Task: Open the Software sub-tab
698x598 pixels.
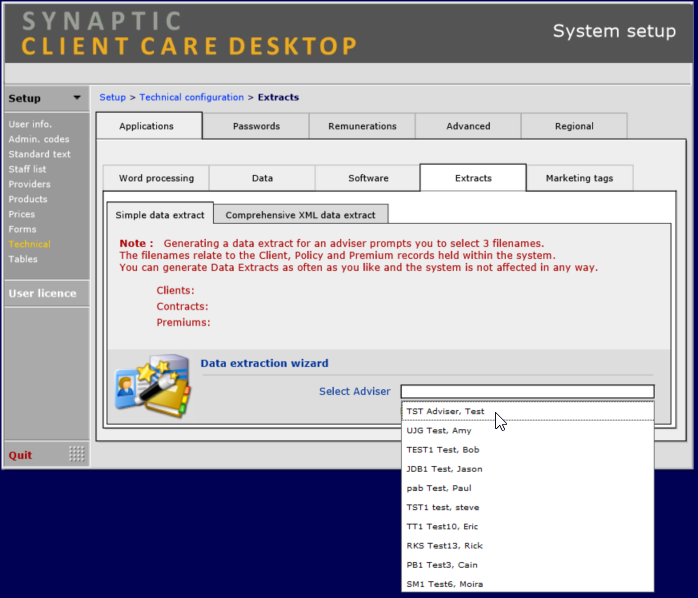Action: (x=368, y=178)
